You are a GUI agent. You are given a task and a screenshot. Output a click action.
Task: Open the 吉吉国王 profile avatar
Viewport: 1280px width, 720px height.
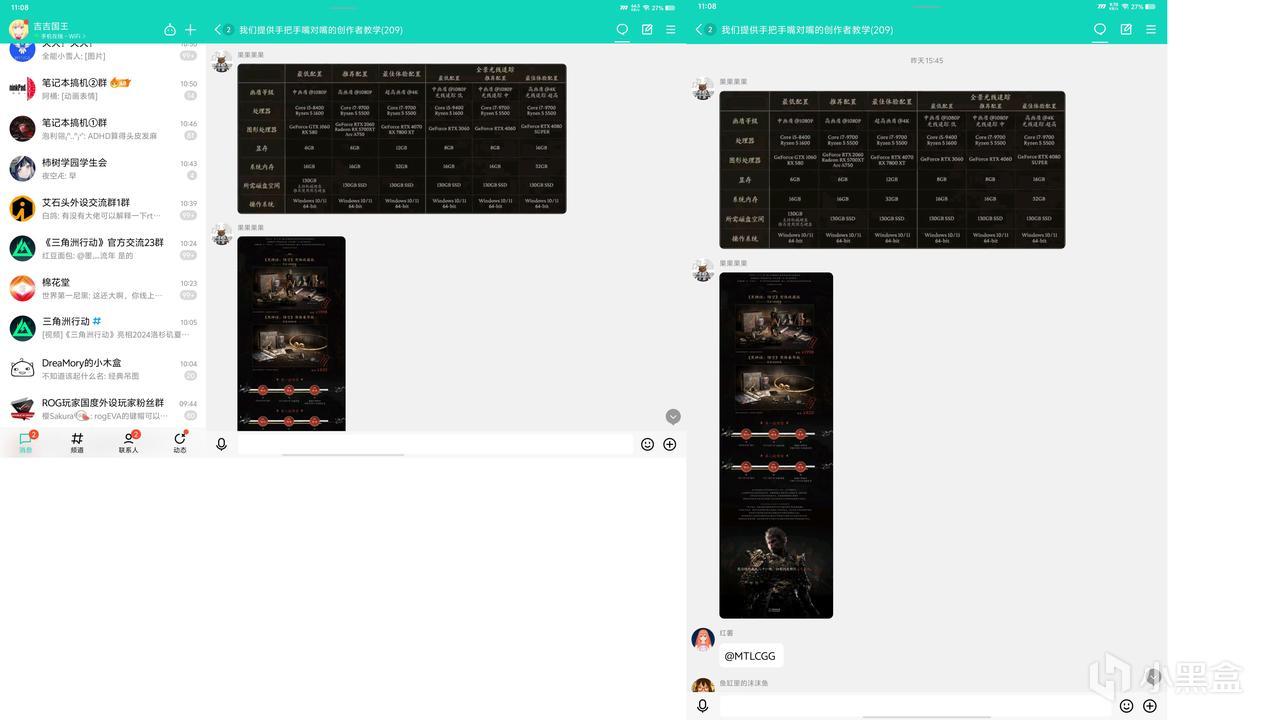point(18,29)
